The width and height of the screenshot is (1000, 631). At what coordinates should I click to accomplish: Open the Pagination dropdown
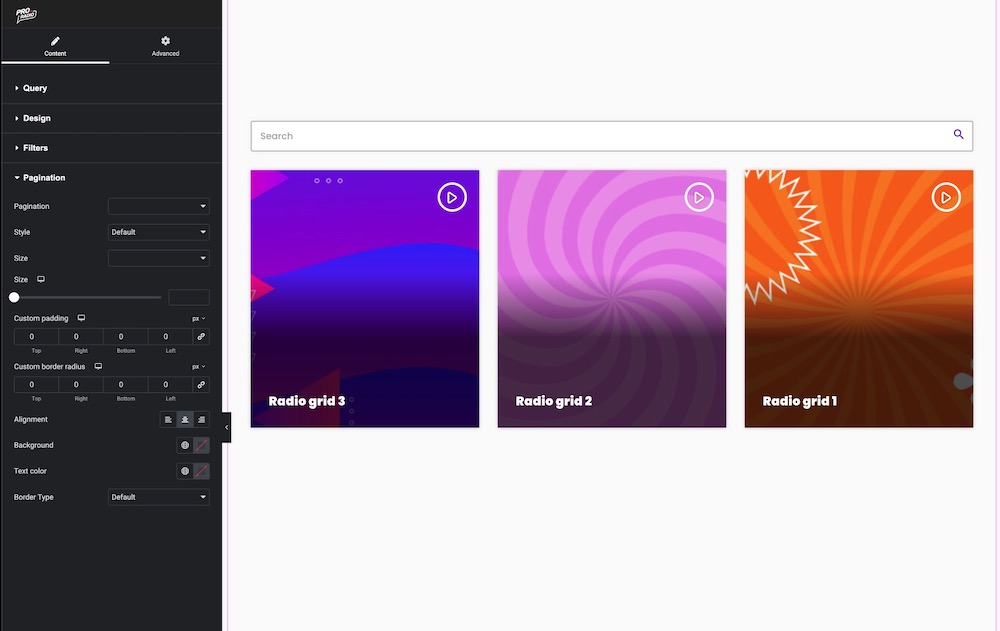159,206
